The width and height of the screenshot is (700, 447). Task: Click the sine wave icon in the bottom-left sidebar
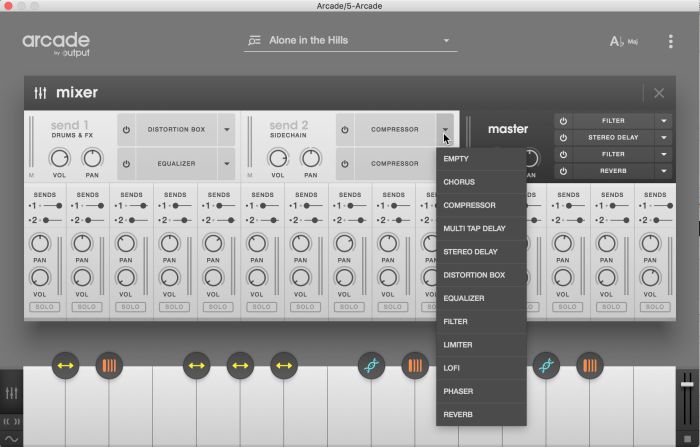click(11, 439)
